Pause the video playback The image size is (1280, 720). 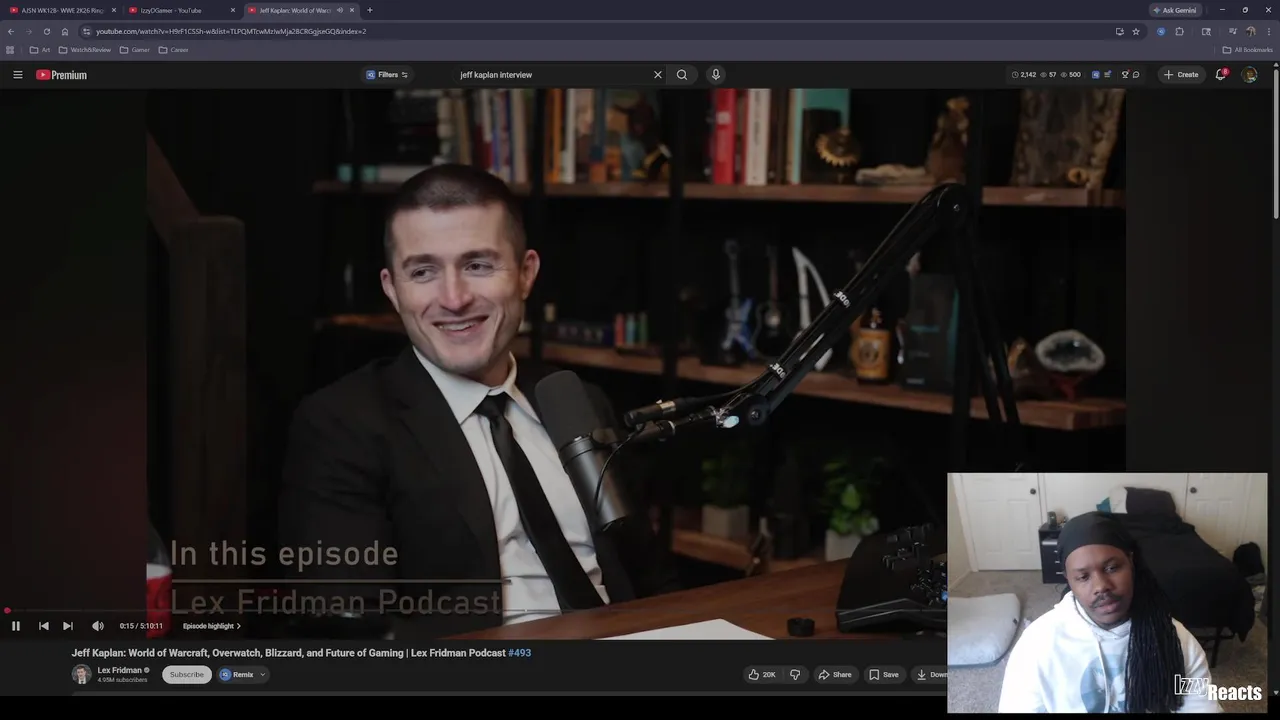pyautogui.click(x=16, y=626)
